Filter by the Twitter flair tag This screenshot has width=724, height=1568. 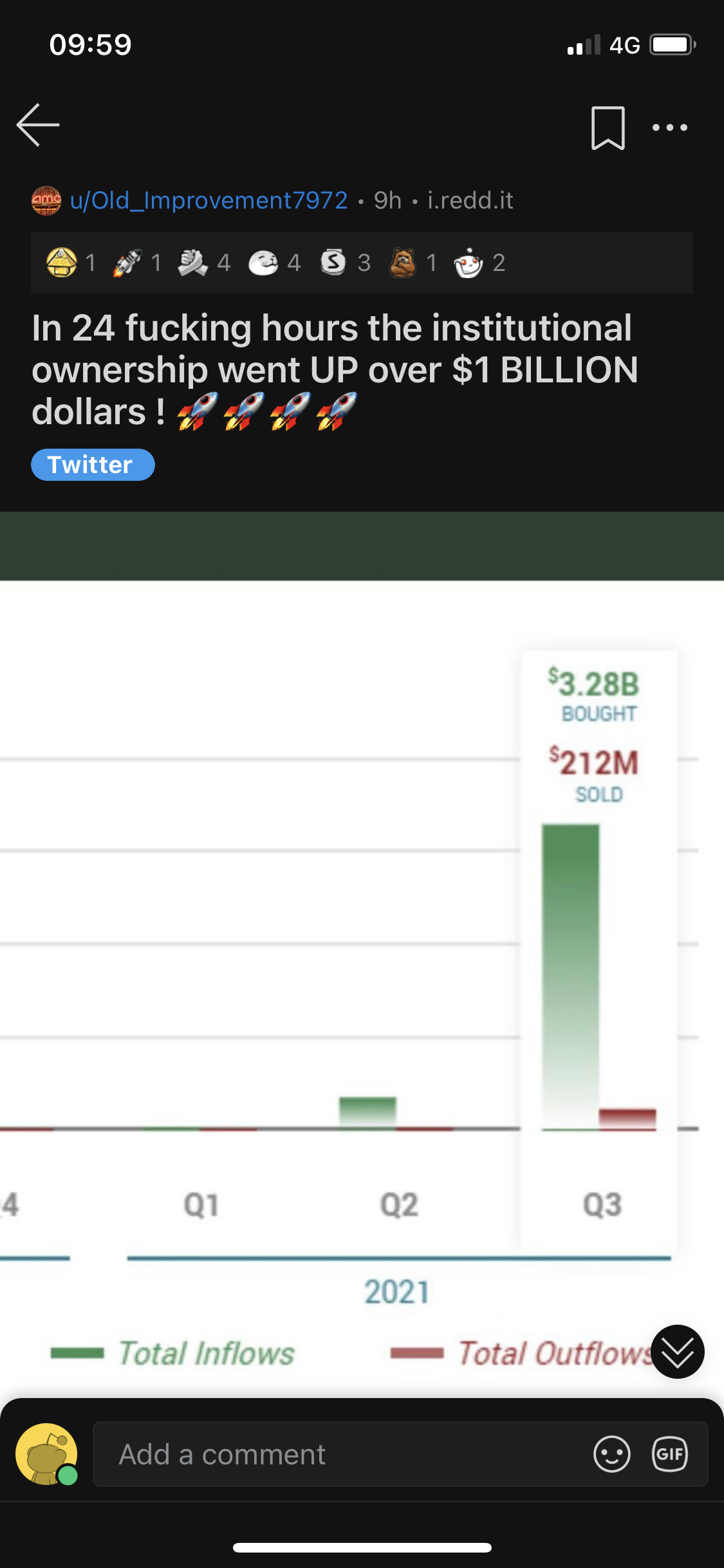[x=93, y=465]
